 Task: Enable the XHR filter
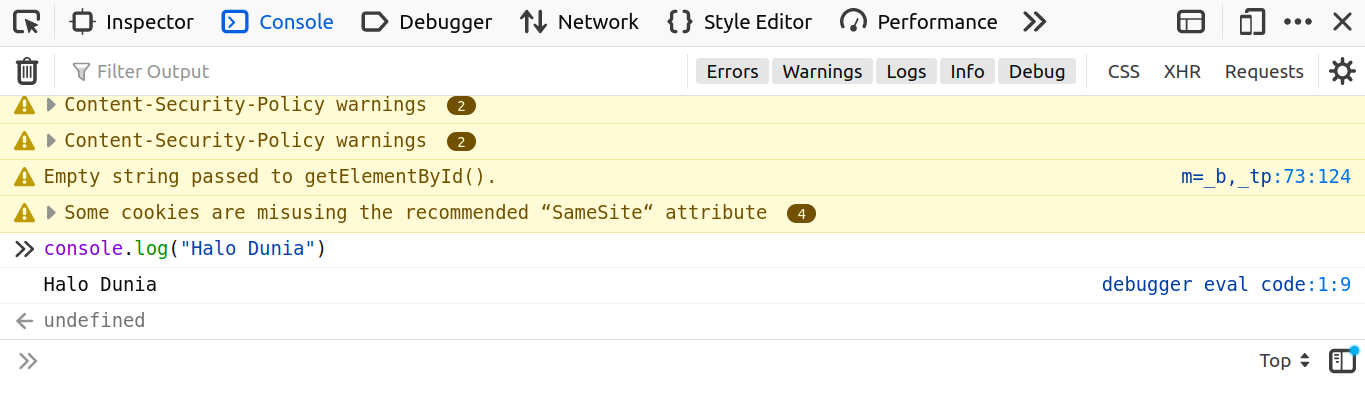pyautogui.click(x=1182, y=71)
